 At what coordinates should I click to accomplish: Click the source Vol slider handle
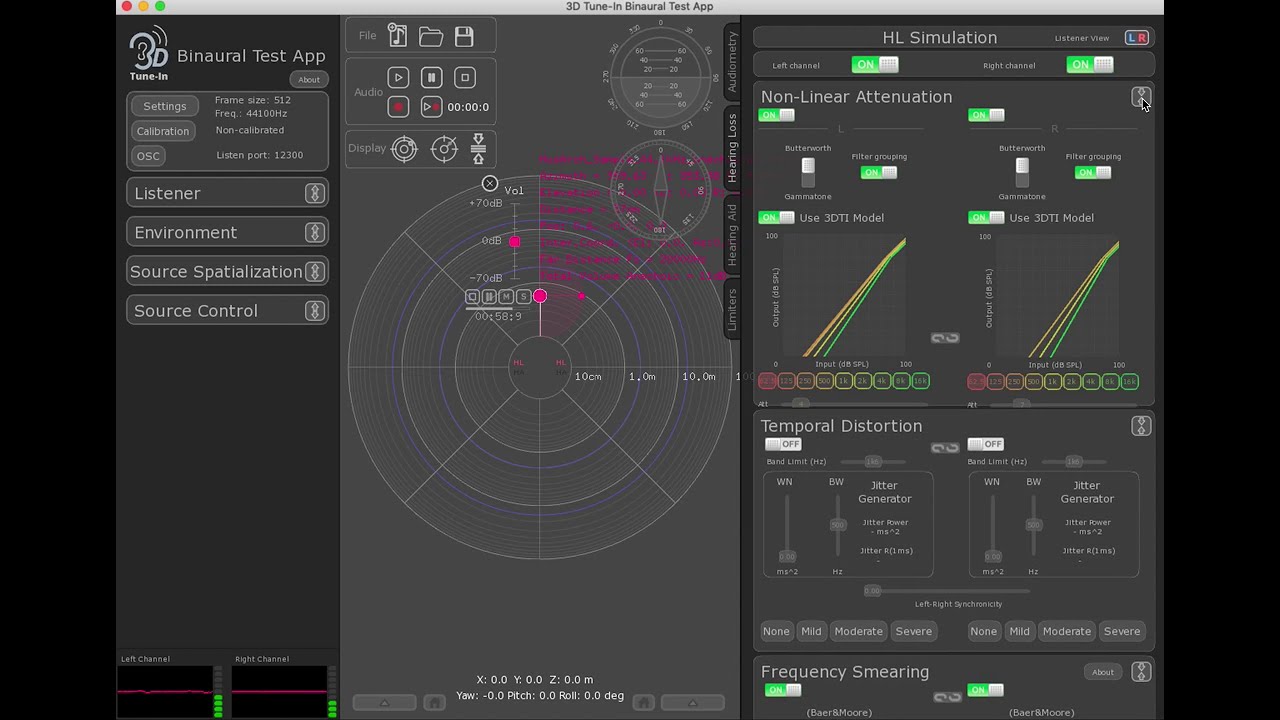click(515, 242)
